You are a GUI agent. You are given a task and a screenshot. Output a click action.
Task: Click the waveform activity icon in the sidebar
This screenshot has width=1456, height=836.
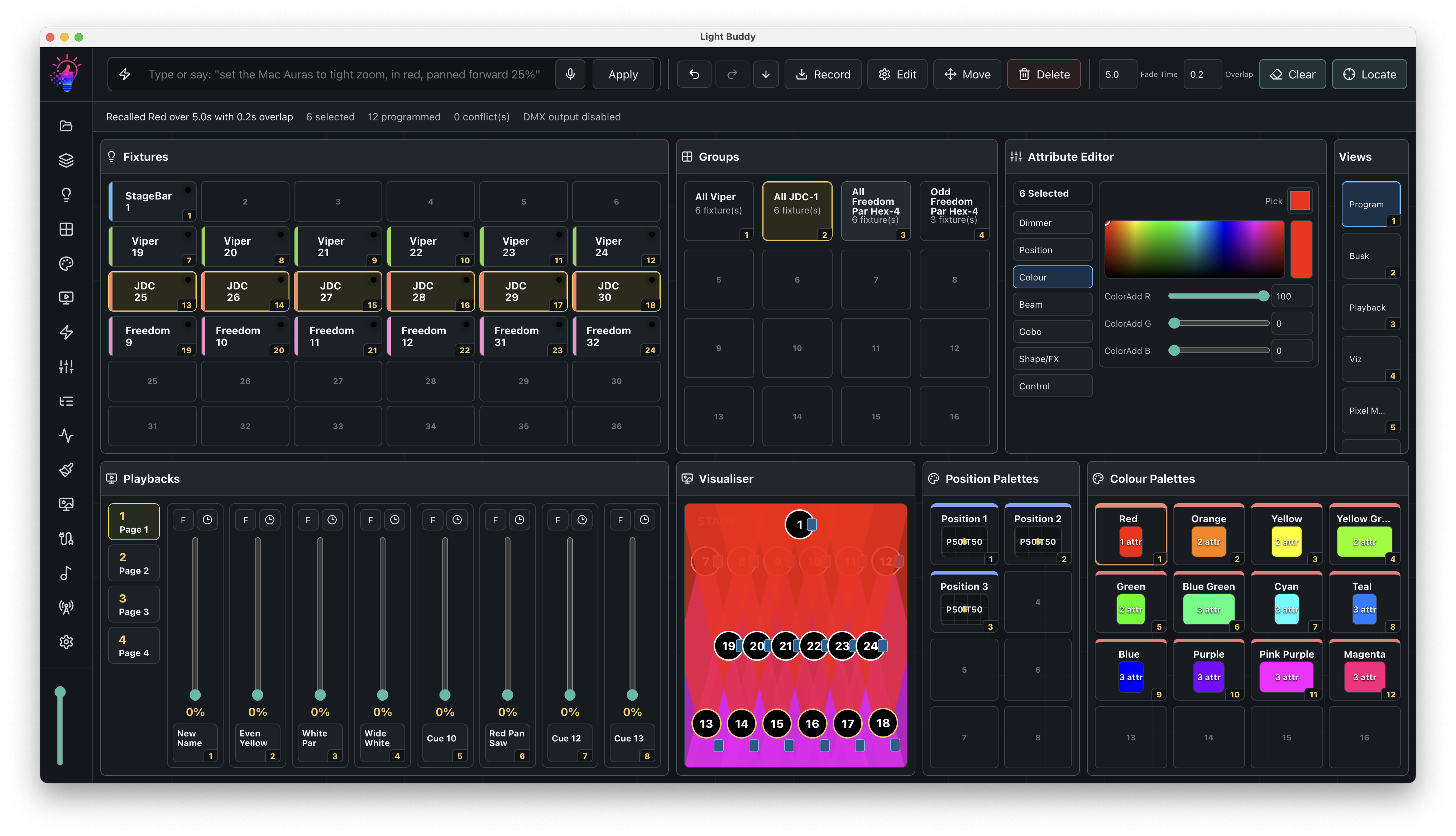click(66, 436)
